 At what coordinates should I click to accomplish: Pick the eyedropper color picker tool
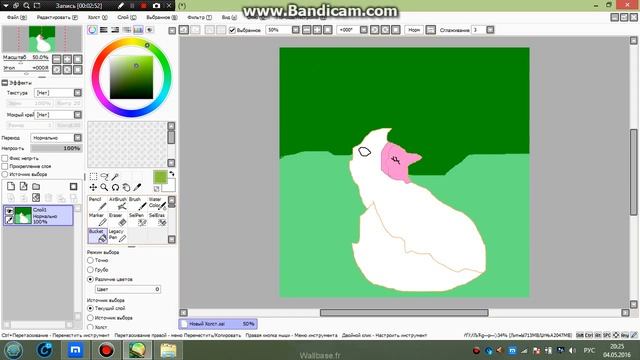[138, 187]
